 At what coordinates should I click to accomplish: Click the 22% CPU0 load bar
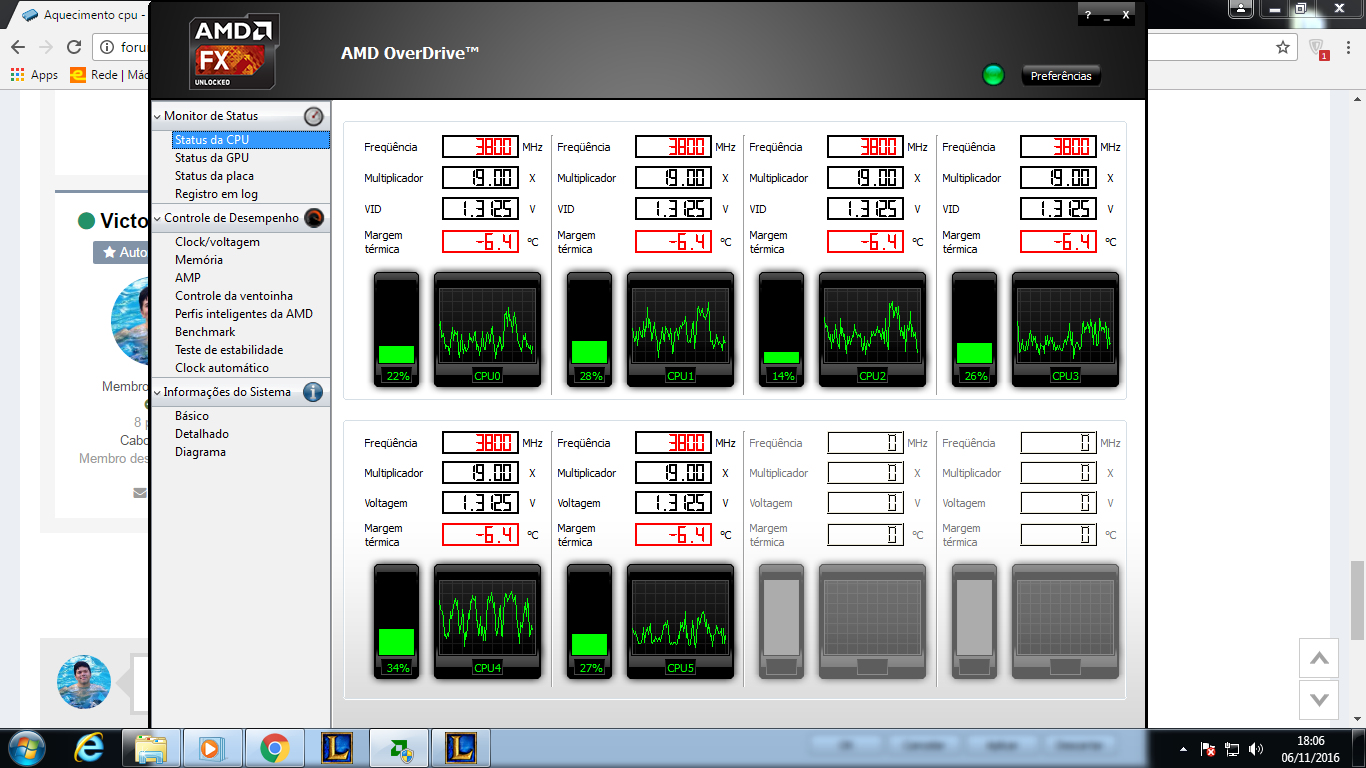point(397,329)
